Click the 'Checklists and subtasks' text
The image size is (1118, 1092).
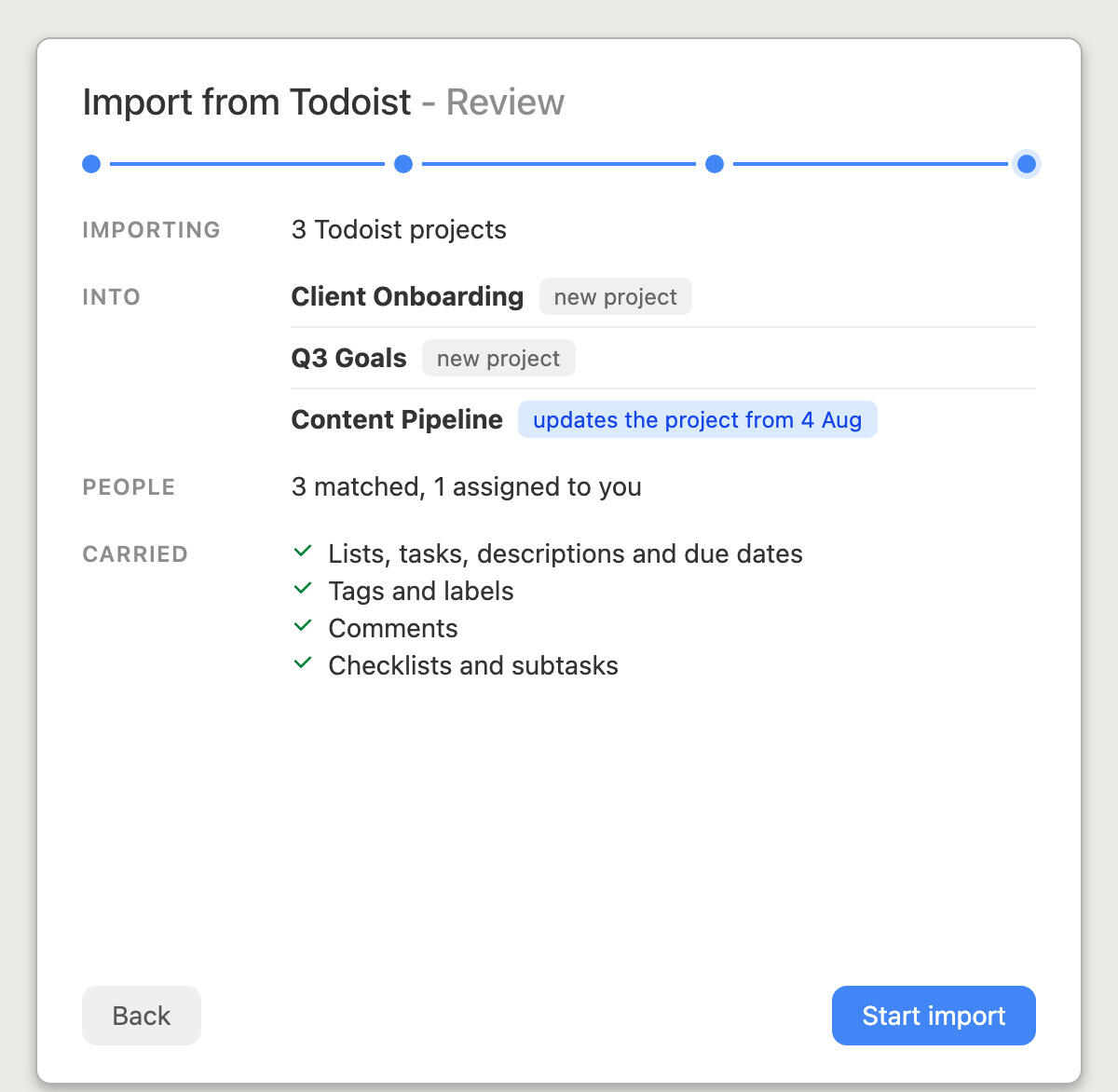click(473, 665)
